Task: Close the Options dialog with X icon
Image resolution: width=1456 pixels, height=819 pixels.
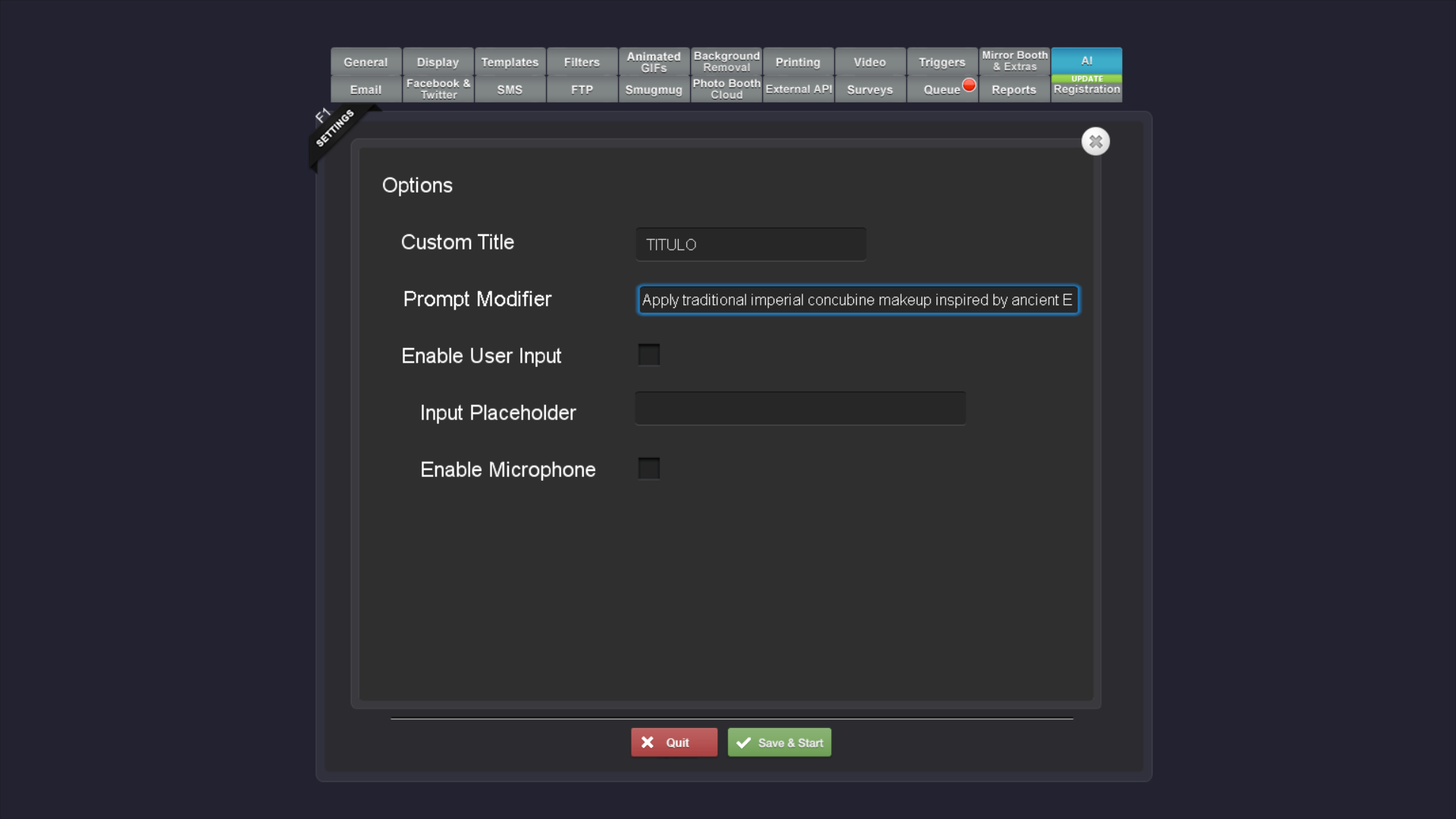Action: (1095, 142)
